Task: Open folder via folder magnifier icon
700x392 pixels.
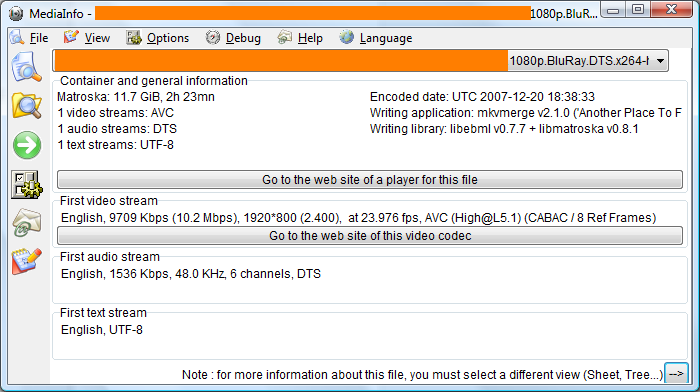Action: (x=27, y=106)
